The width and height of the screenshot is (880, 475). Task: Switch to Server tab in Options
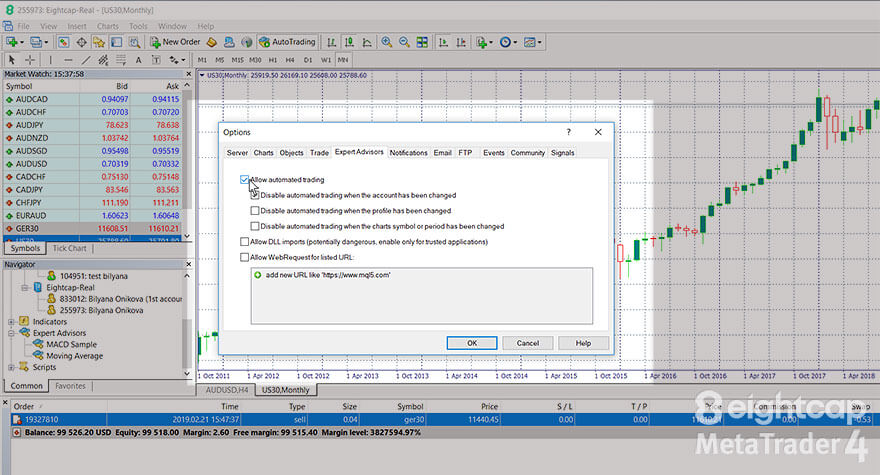pyautogui.click(x=237, y=153)
